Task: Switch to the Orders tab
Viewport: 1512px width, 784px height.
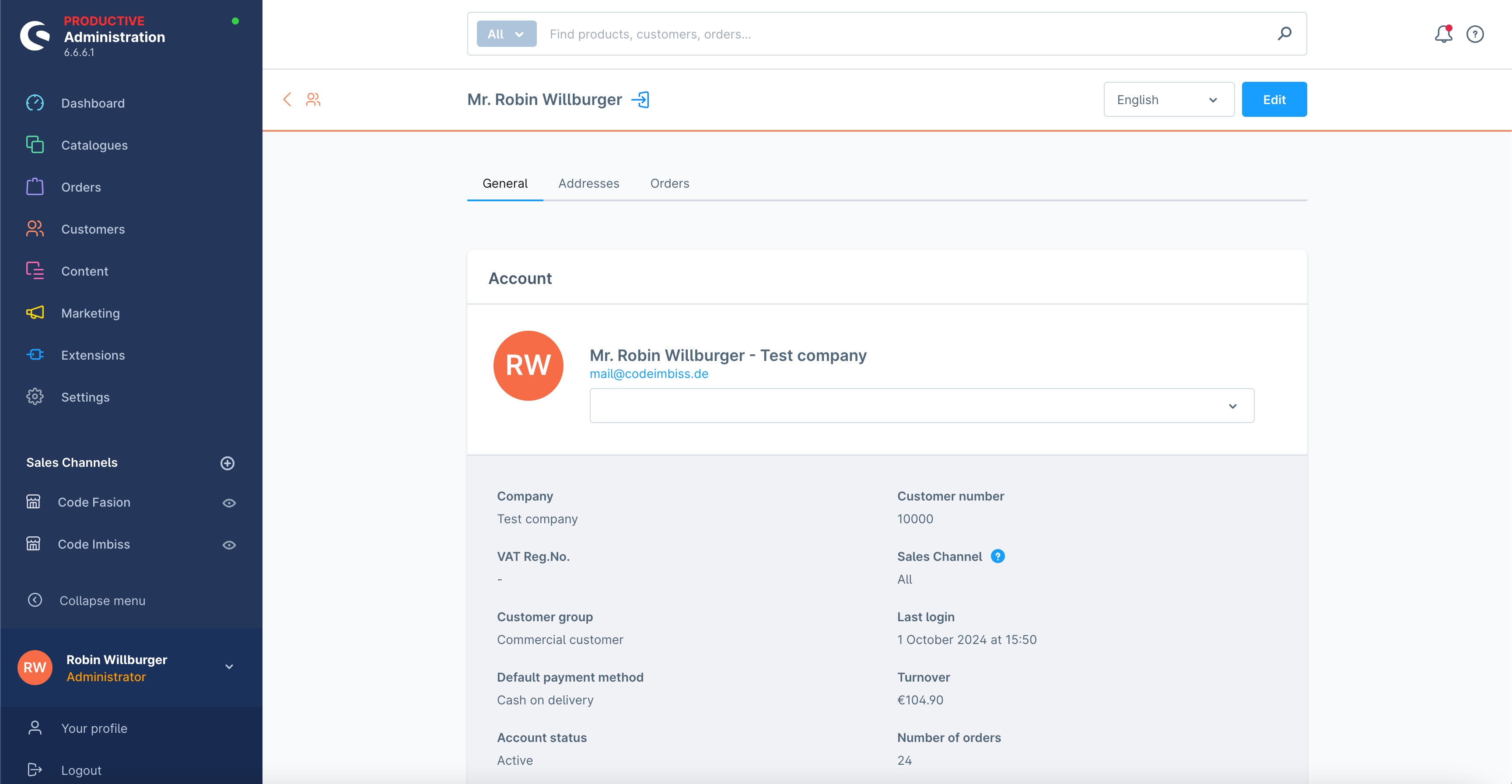Action: (669, 183)
